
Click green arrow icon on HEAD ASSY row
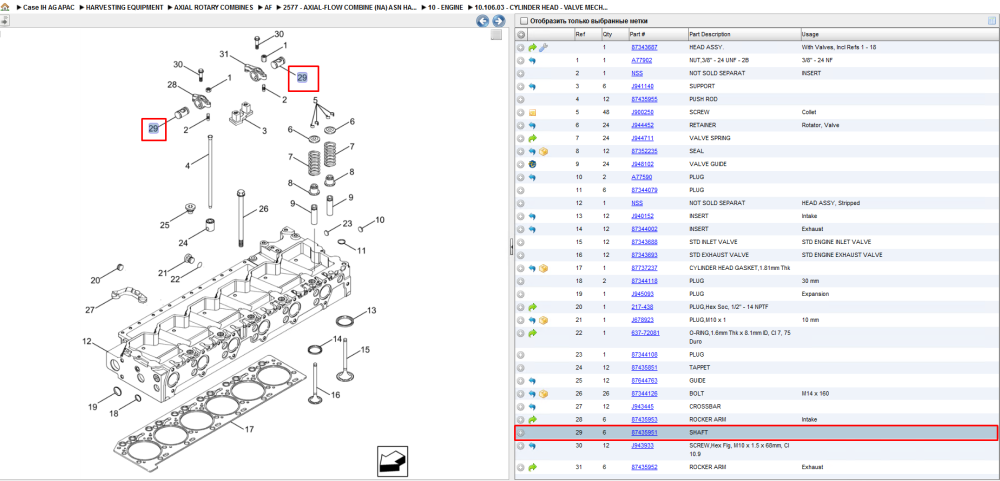(x=532, y=47)
